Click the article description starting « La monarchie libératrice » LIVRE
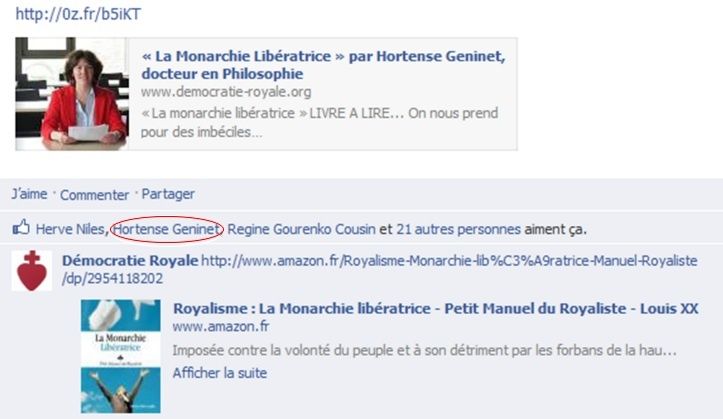723x419 pixels. pyautogui.click(x=319, y=122)
